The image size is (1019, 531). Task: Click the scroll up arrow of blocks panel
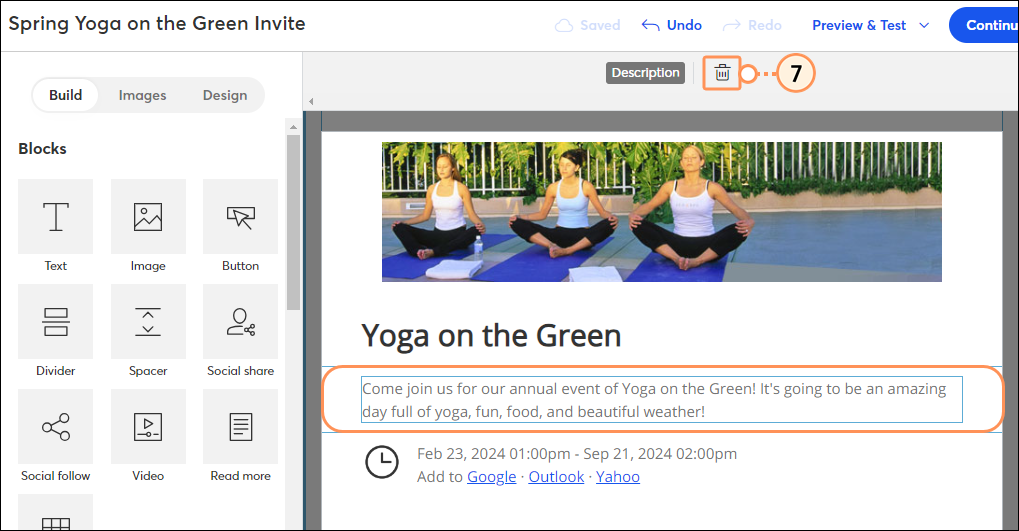(293, 127)
